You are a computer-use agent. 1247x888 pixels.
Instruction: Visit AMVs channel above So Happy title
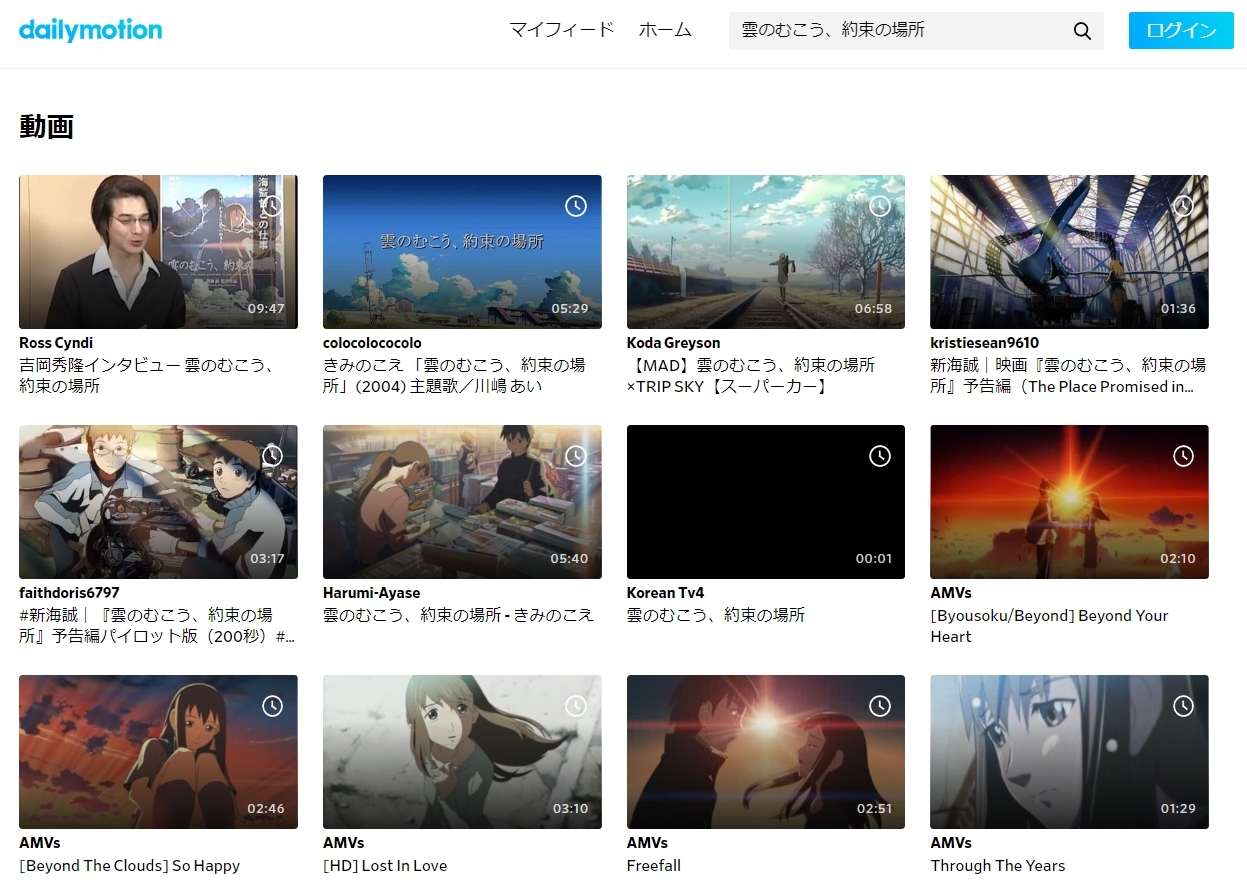pos(39,843)
